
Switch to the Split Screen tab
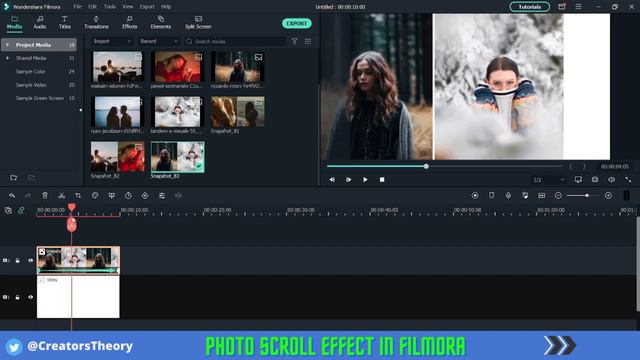pos(198,23)
